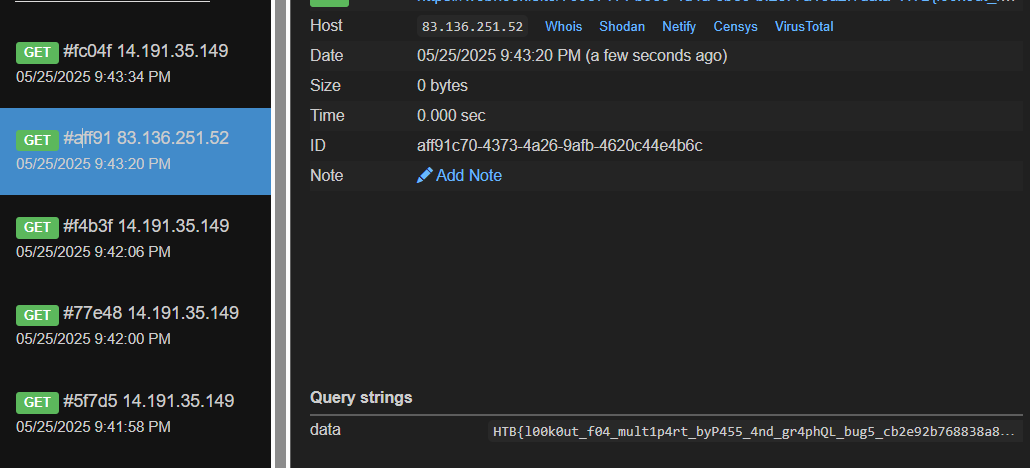Open Censys lookup for the host
The image size is (1030, 468).
735,27
